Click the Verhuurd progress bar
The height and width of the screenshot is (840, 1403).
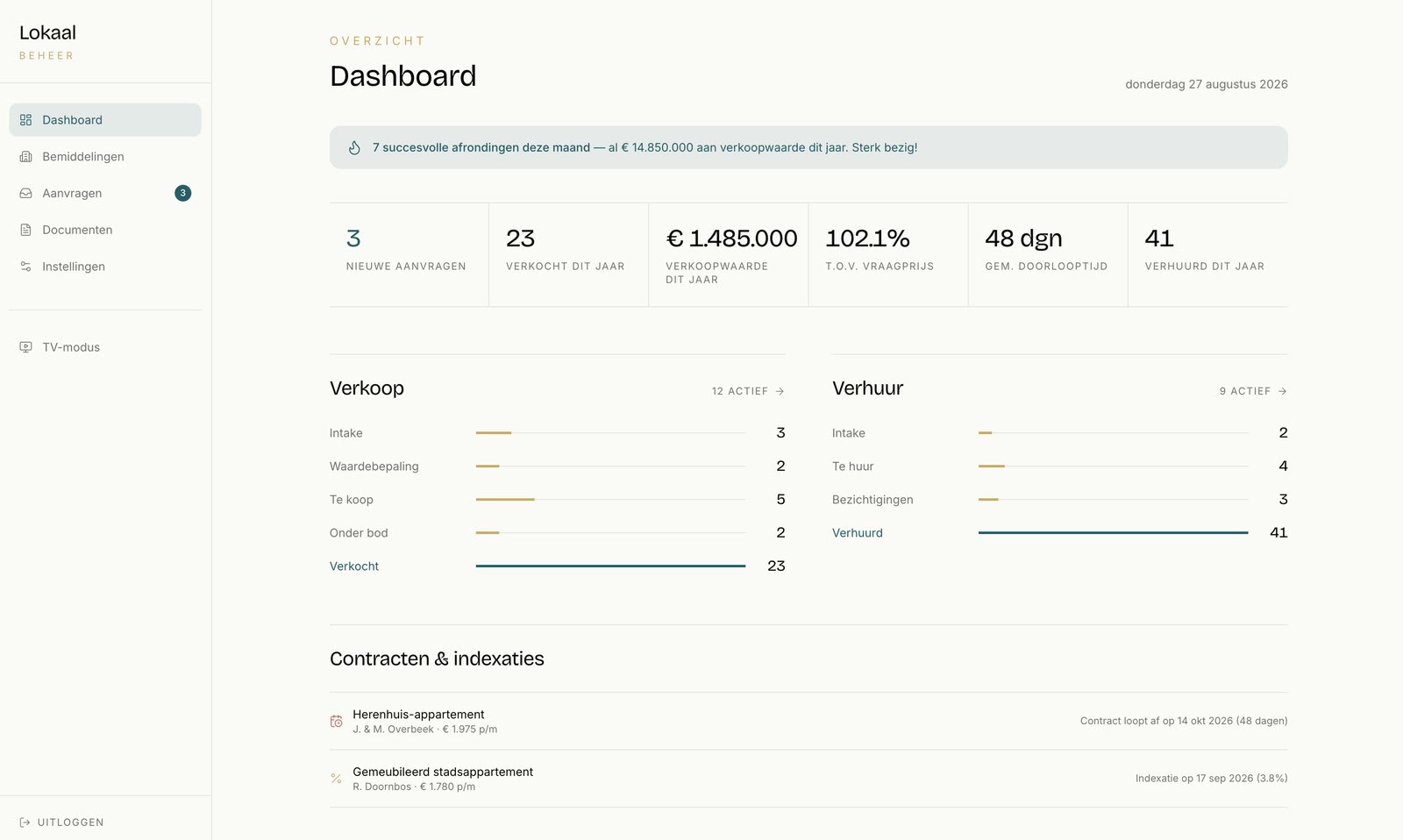[1113, 533]
